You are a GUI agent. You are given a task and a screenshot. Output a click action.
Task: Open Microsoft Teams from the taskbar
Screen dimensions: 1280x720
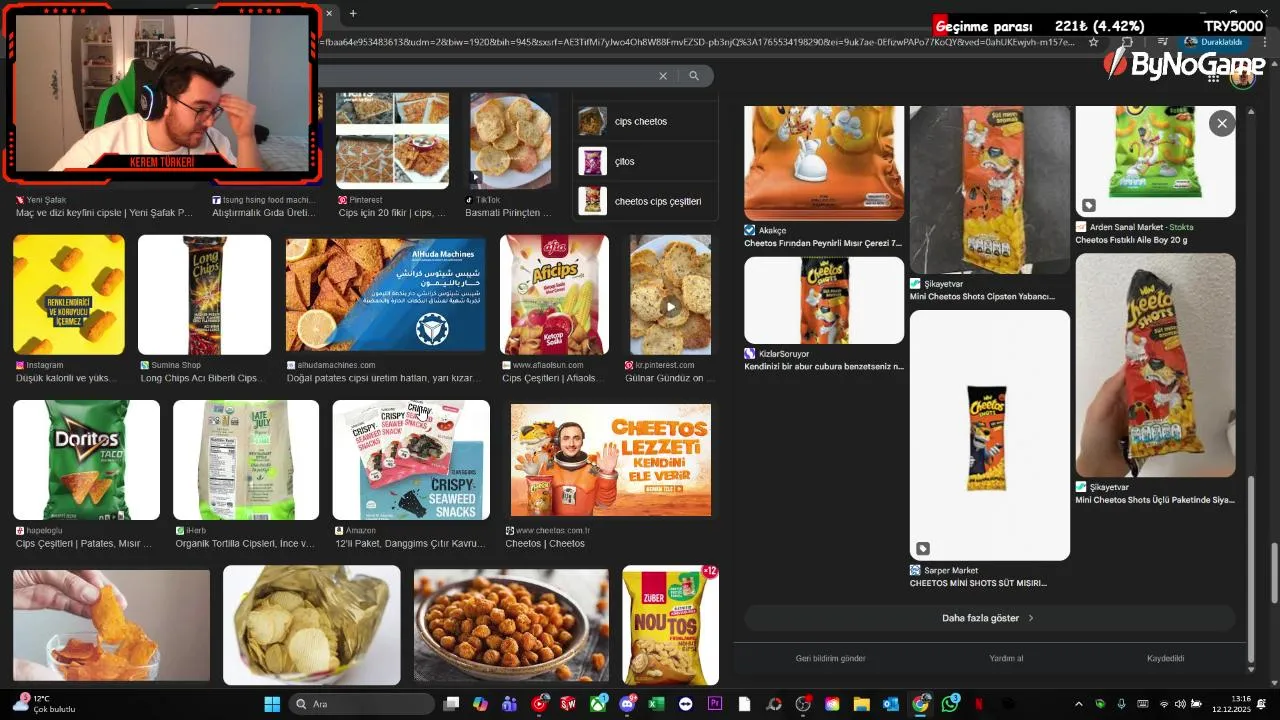[x=509, y=704]
